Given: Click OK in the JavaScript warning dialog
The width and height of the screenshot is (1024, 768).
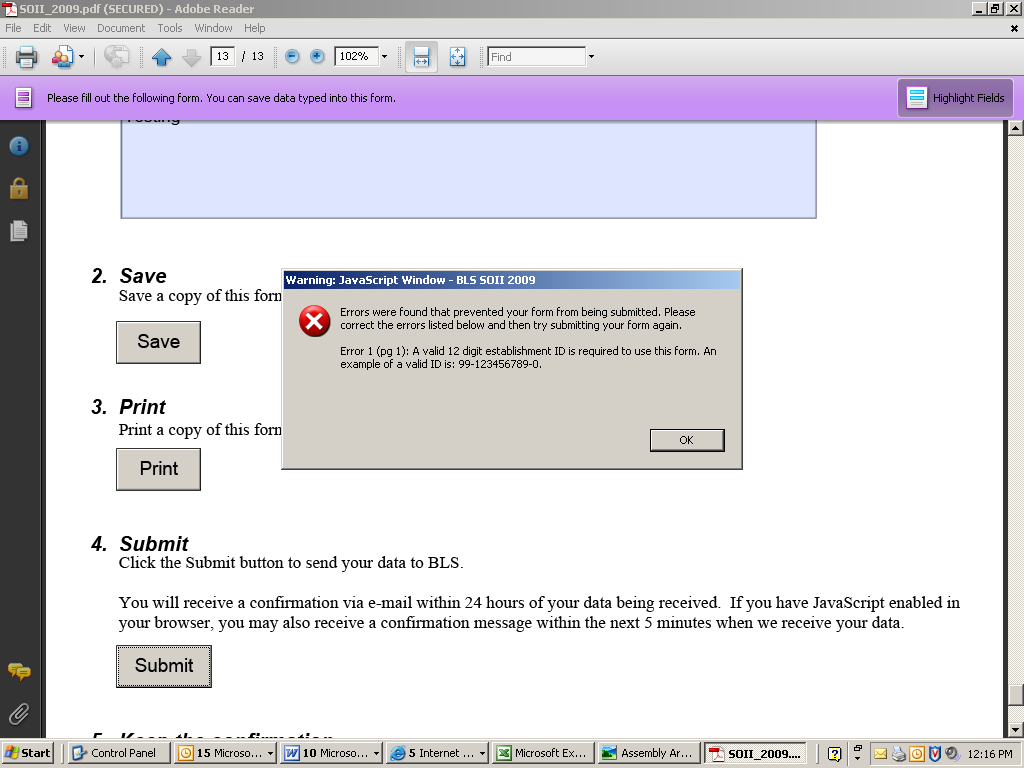Looking at the screenshot, I should (686, 440).
